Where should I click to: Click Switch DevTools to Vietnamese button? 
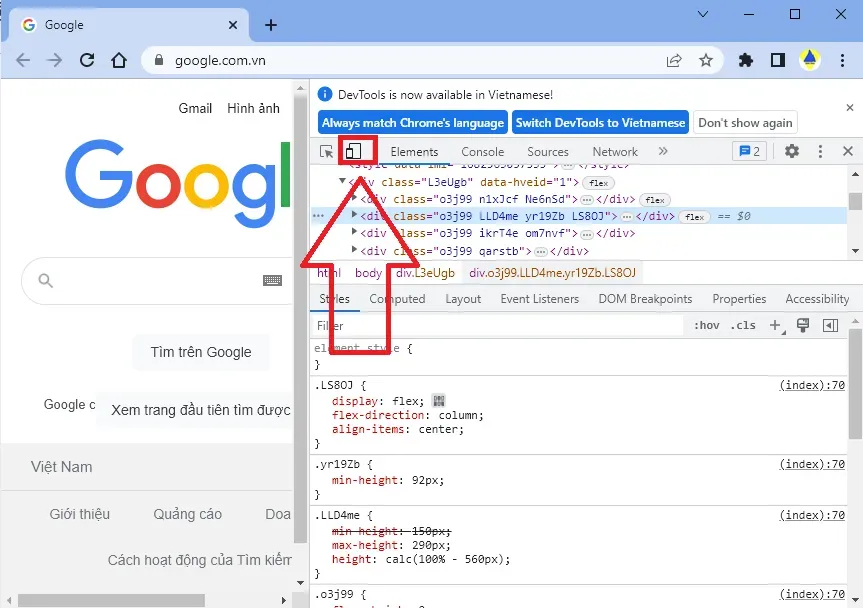tap(600, 123)
